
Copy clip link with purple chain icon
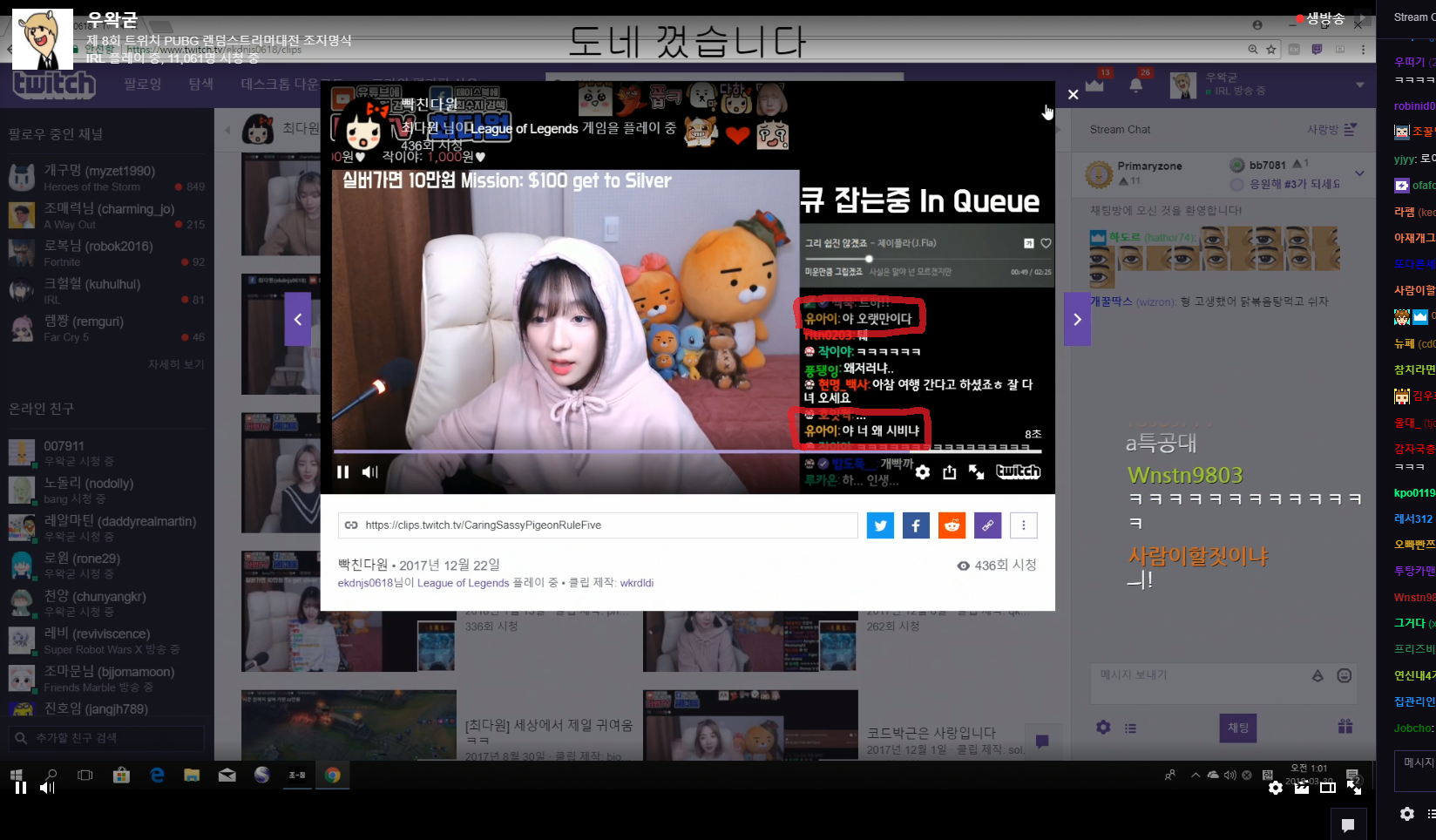click(x=987, y=525)
